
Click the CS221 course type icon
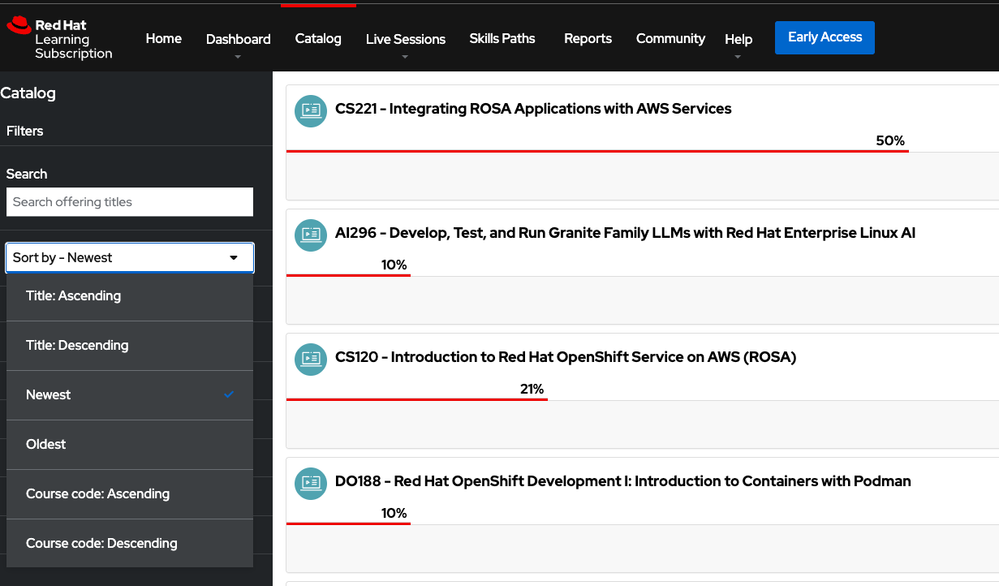tap(311, 110)
